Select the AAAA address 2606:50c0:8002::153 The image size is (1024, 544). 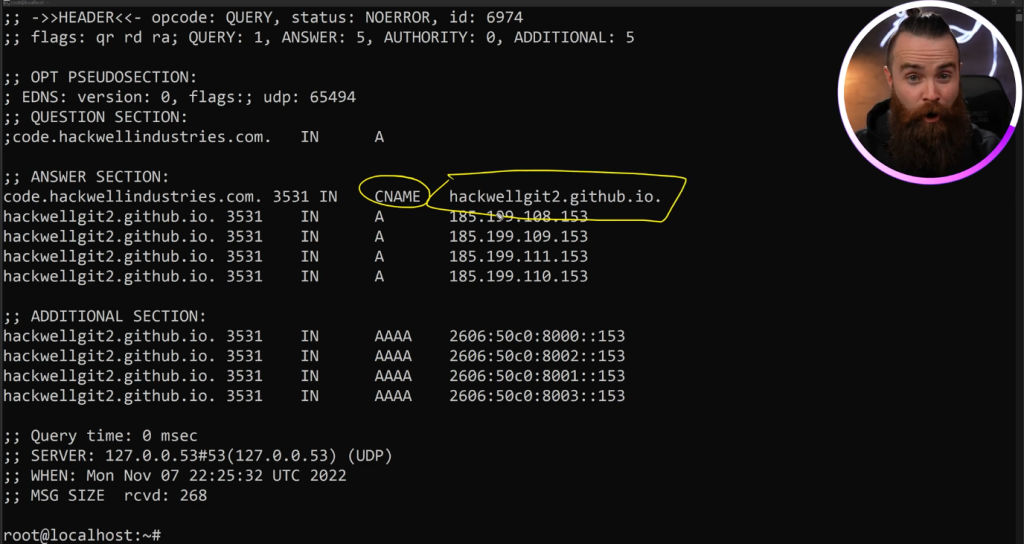point(537,356)
